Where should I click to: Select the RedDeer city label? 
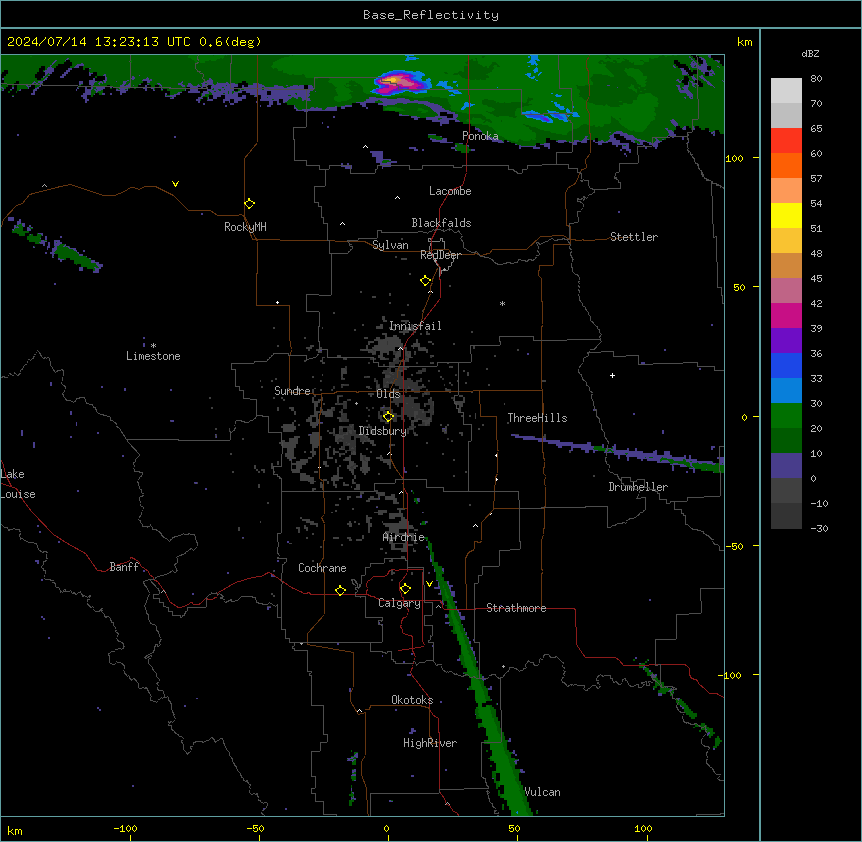pos(440,255)
